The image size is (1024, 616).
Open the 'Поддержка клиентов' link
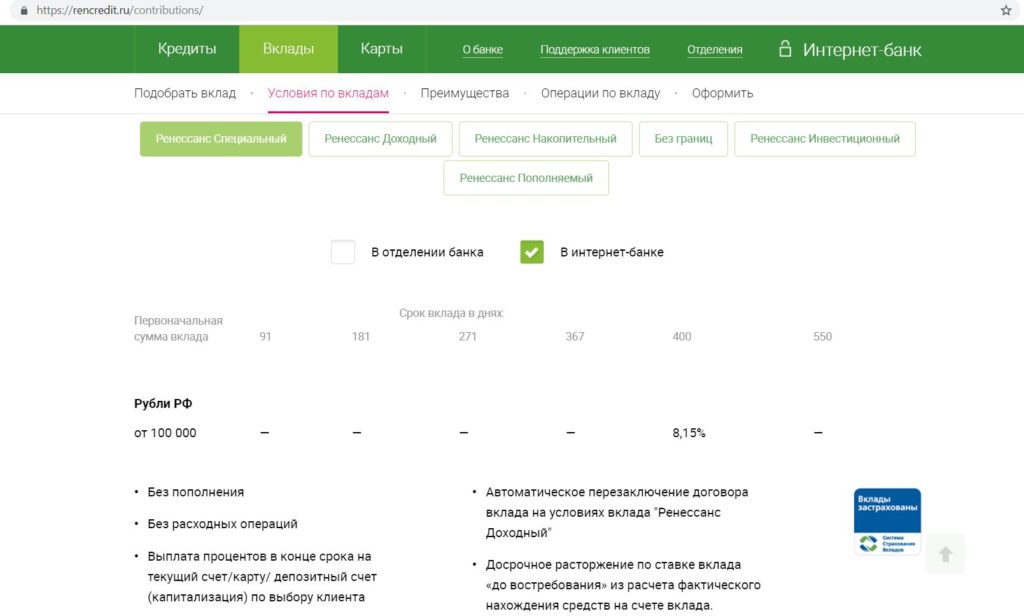point(595,50)
